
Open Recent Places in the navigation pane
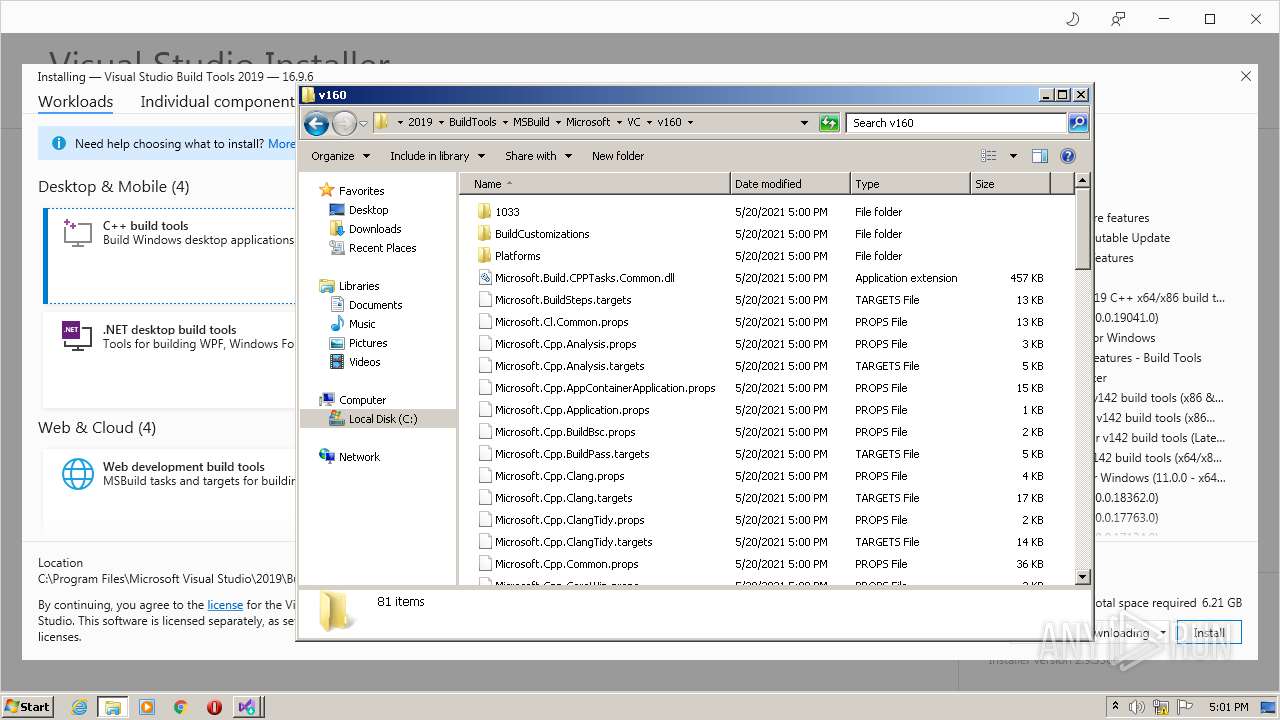click(x=382, y=248)
